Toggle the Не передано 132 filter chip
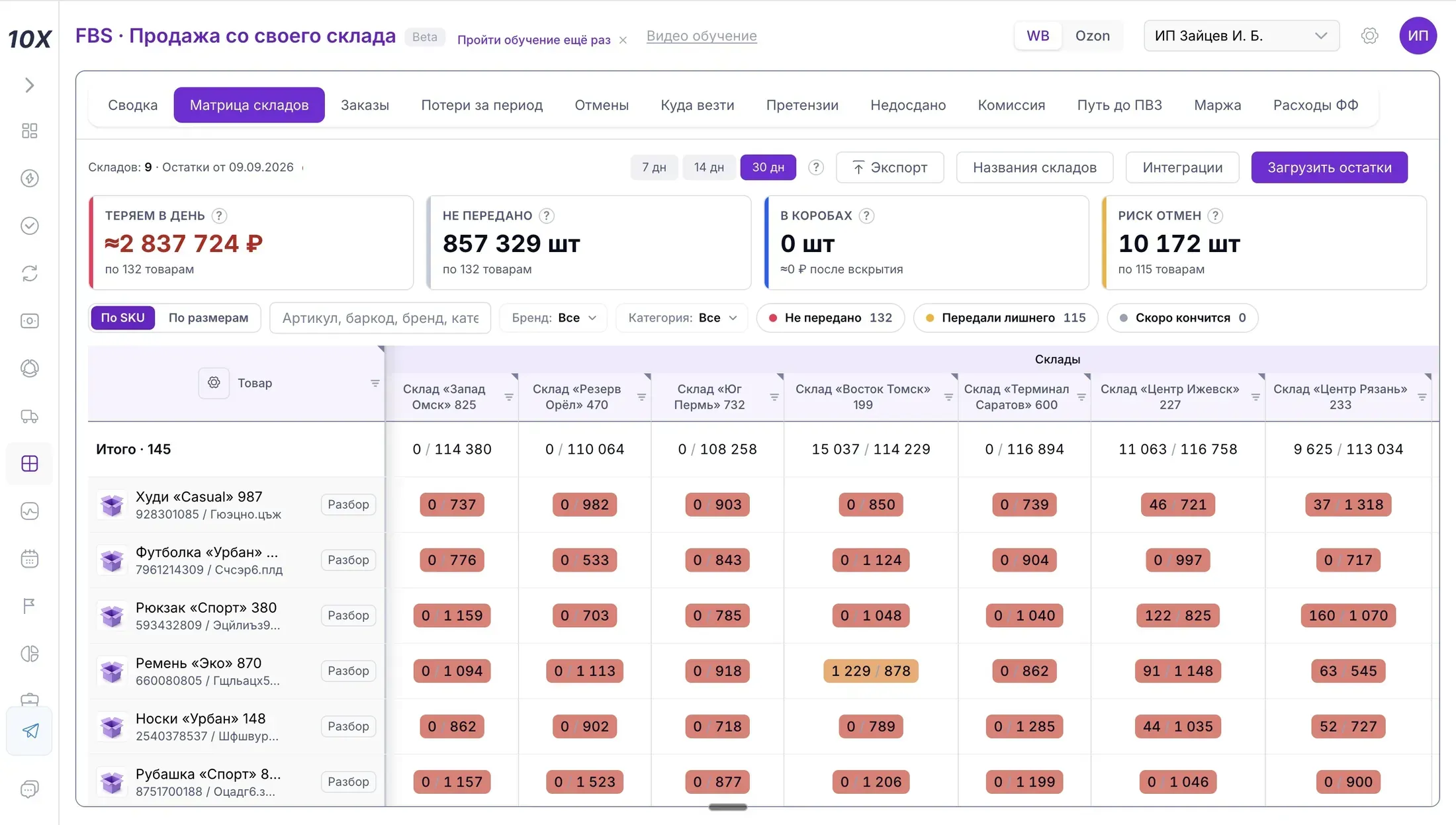This screenshot has height=825, width=1456. [830, 318]
